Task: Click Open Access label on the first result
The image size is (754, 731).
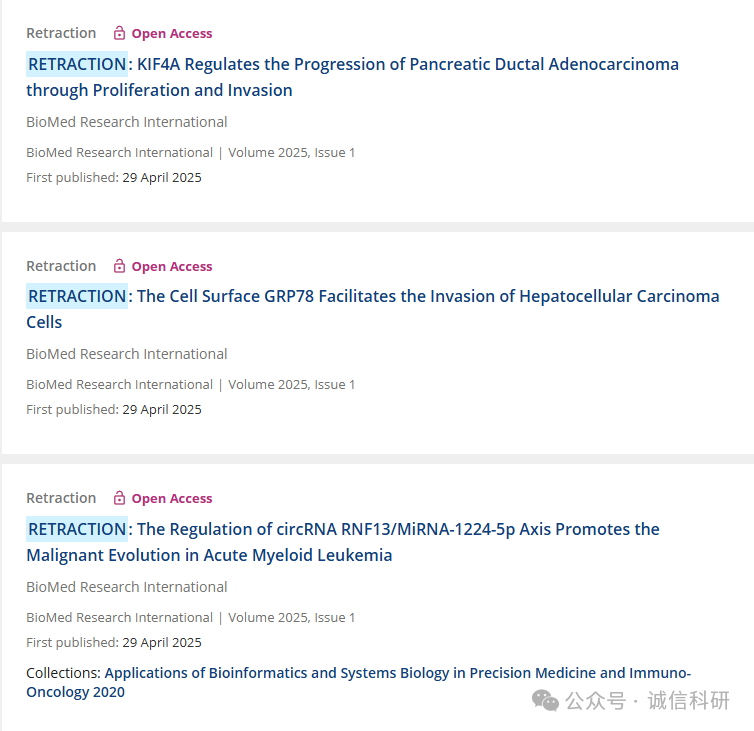Action: point(172,33)
